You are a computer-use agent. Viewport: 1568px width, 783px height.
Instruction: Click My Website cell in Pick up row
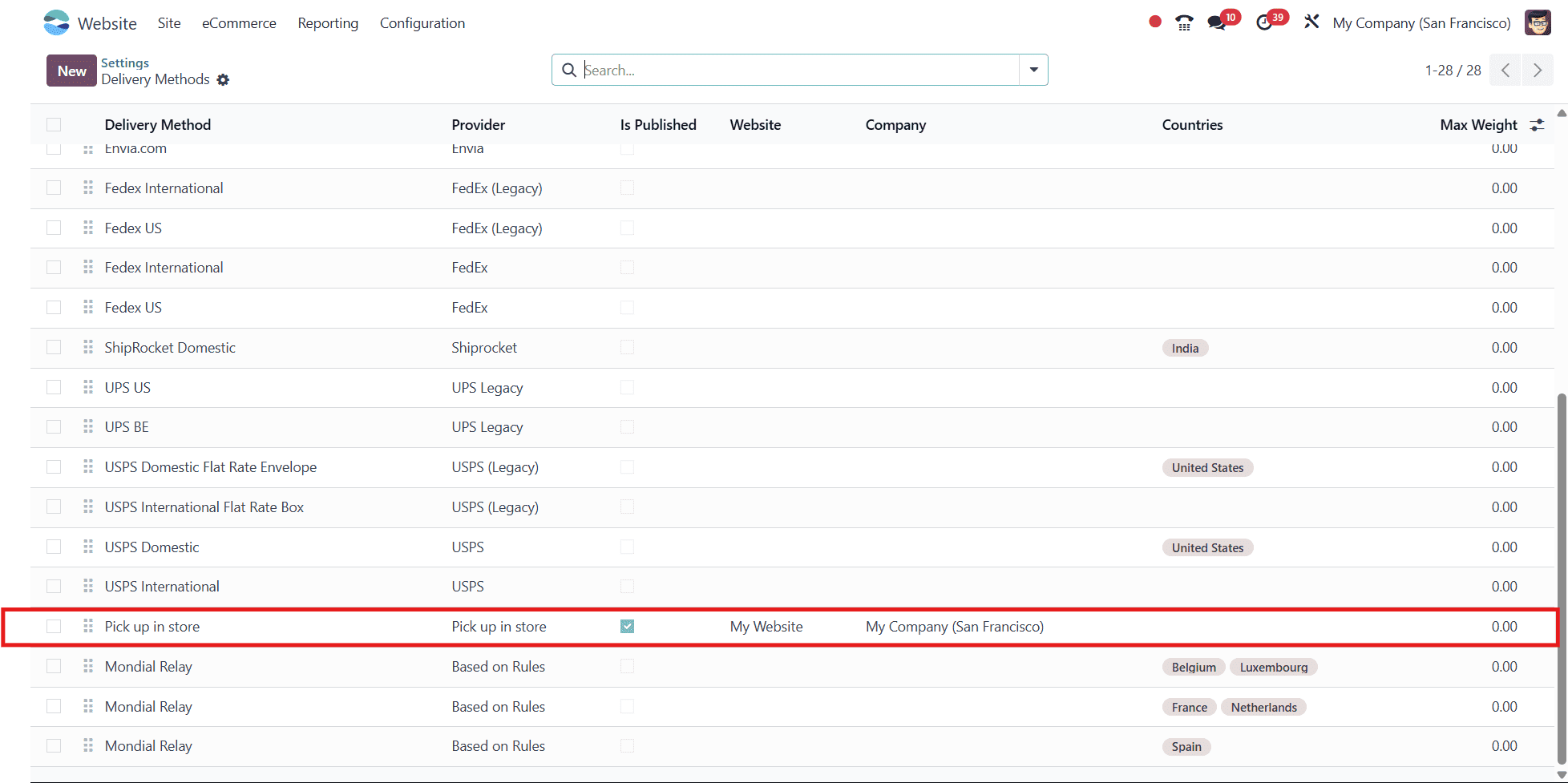point(766,626)
